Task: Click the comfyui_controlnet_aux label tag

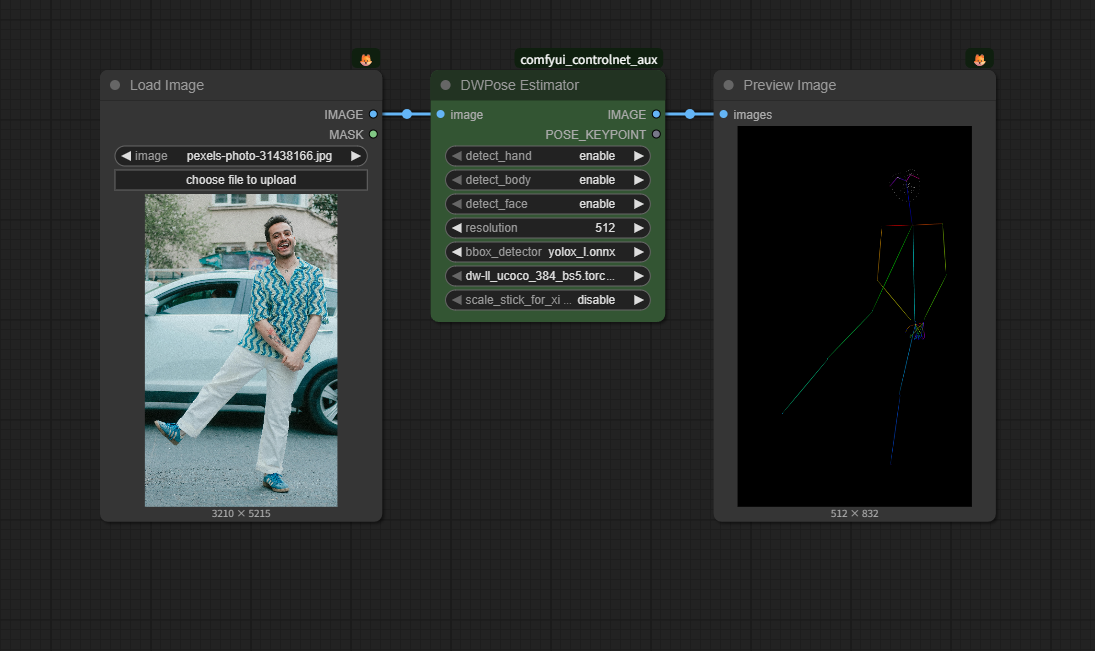Action: click(588, 60)
